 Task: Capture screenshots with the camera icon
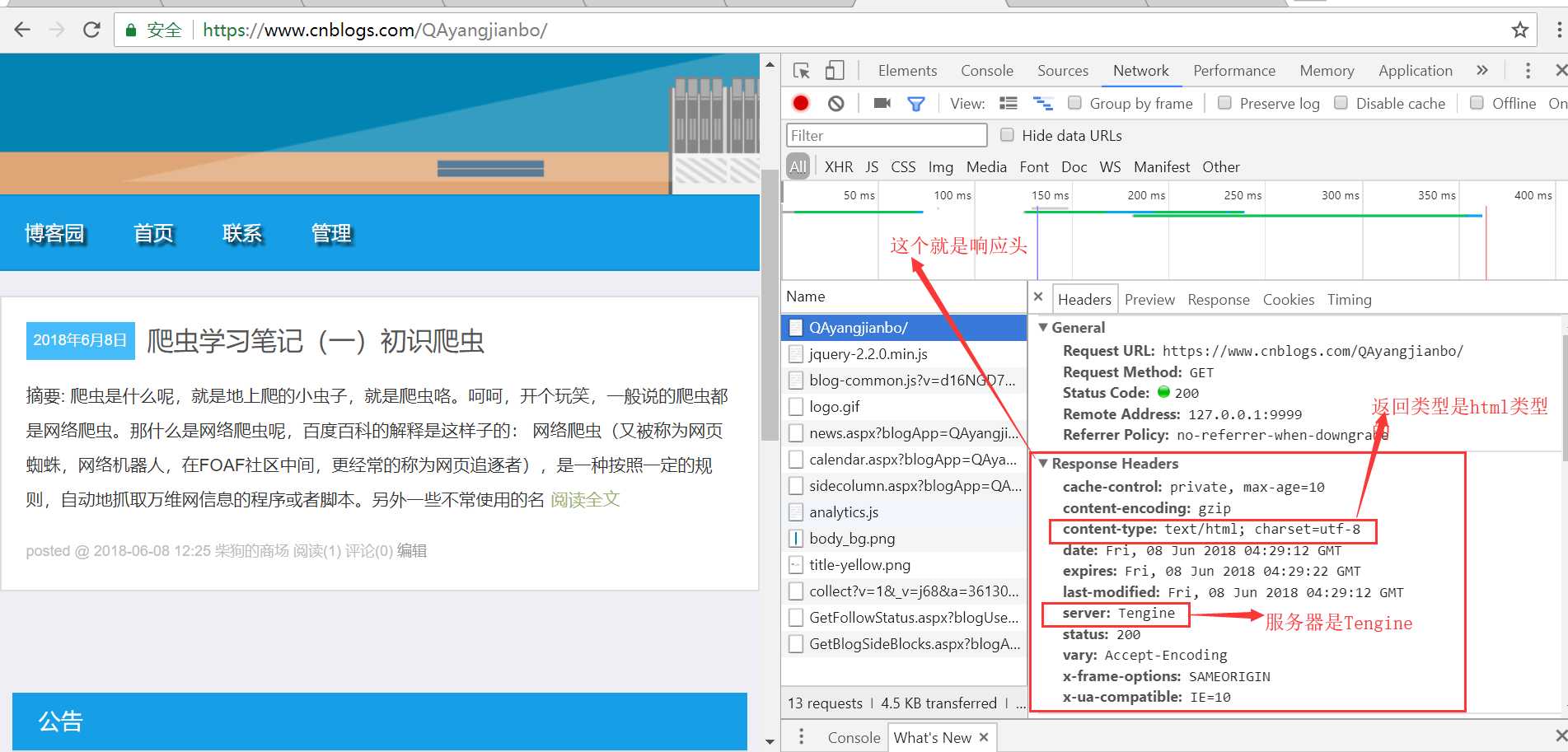pos(882,103)
